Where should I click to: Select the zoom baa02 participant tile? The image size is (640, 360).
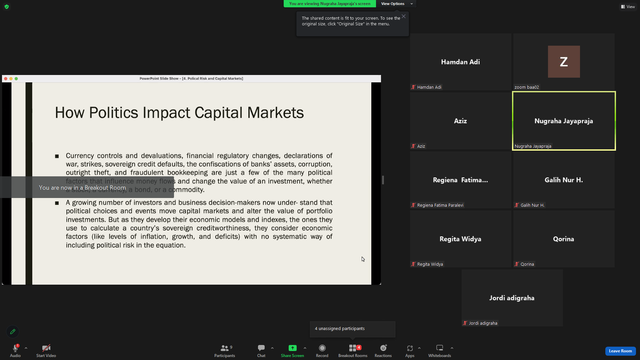tap(564, 62)
